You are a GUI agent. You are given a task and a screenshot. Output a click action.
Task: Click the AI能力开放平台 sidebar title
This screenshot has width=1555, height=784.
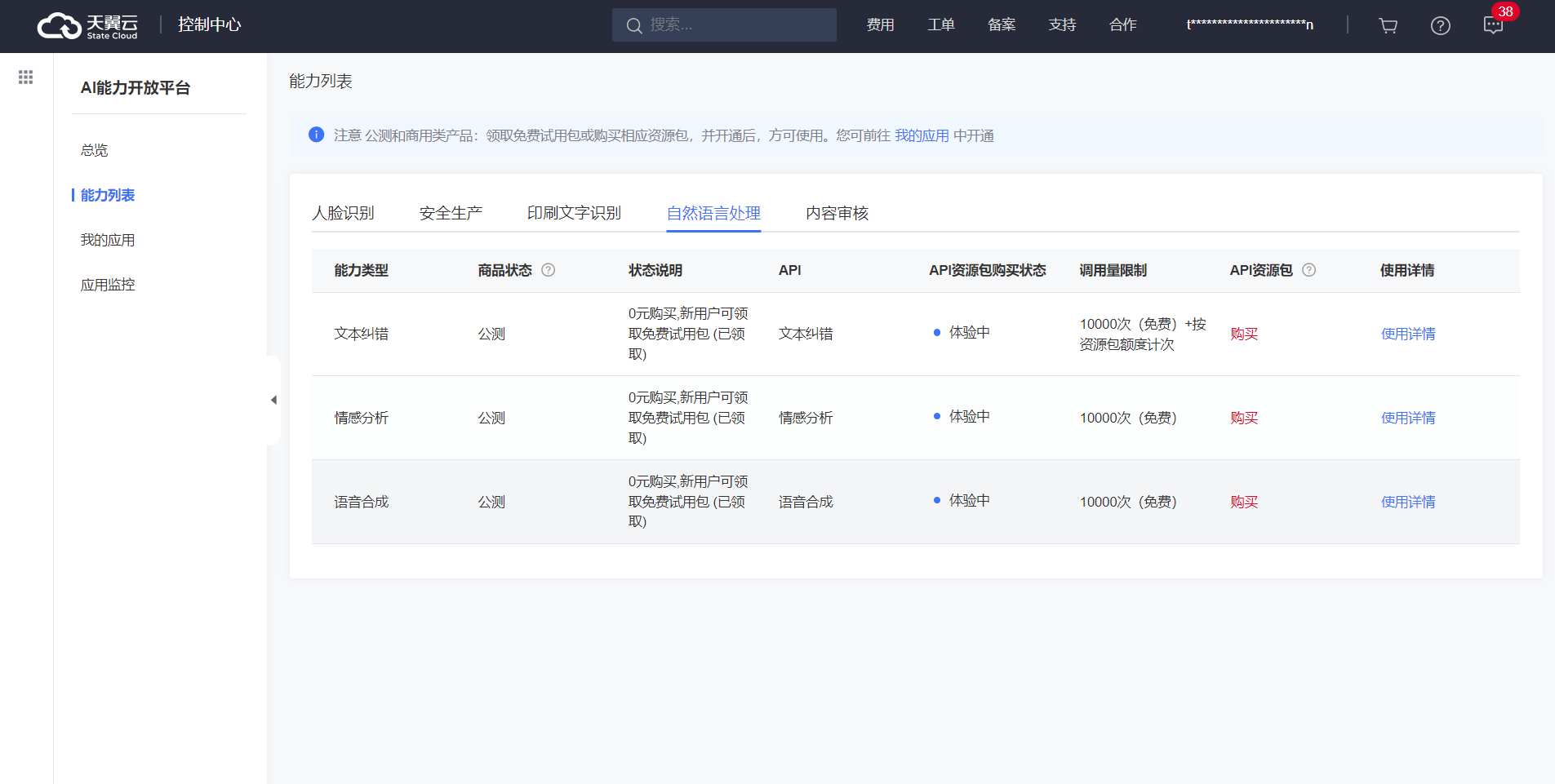(136, 87)
